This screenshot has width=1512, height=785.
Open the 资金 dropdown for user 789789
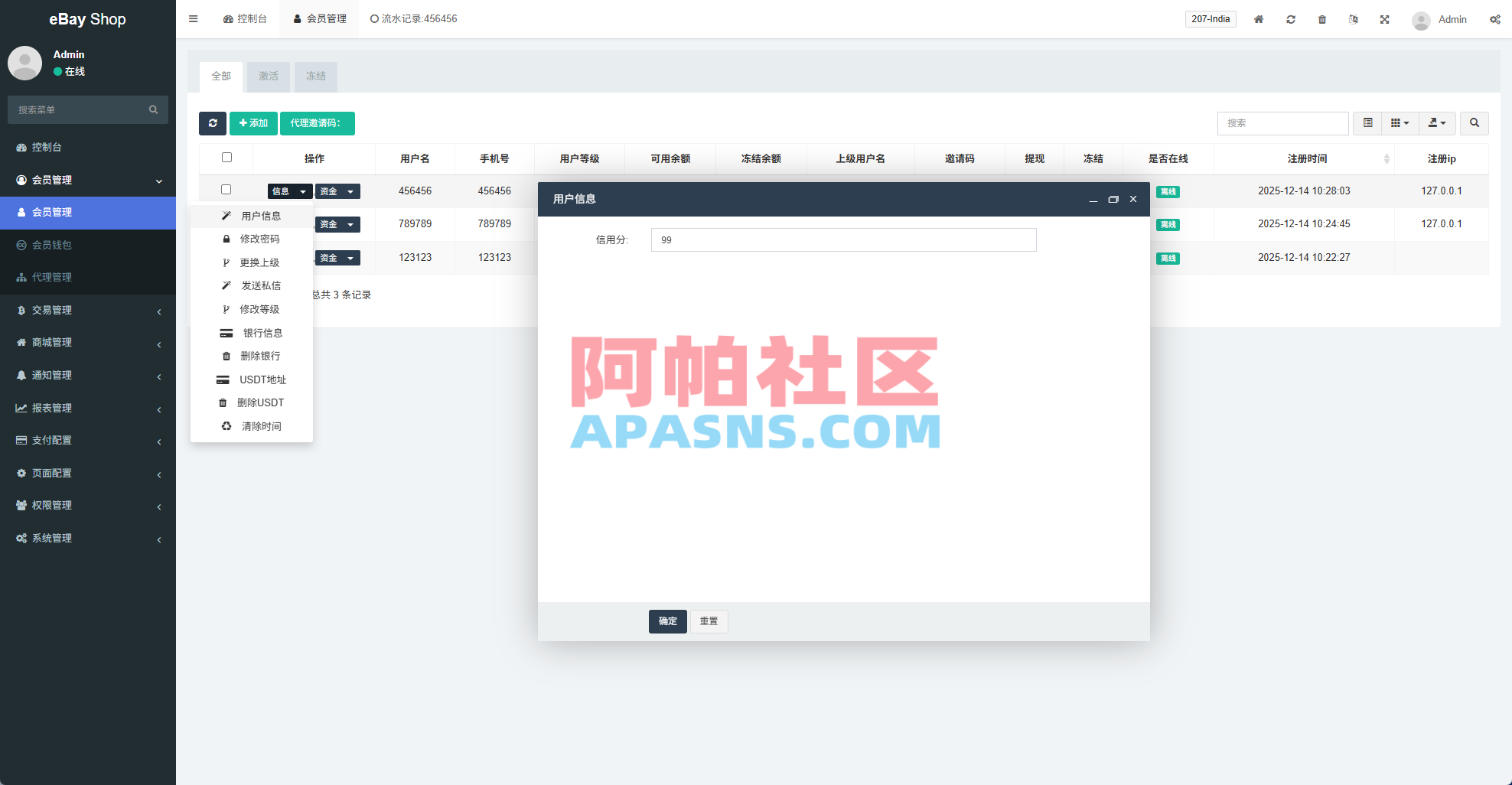tap(337, 224)
